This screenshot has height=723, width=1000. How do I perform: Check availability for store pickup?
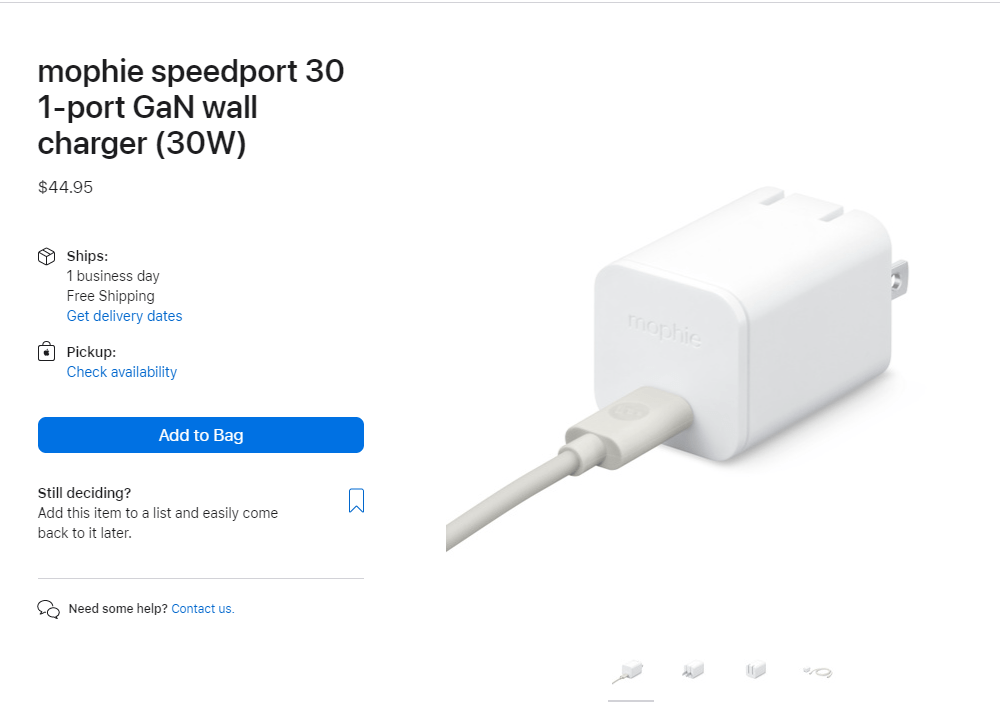point(122,372)
